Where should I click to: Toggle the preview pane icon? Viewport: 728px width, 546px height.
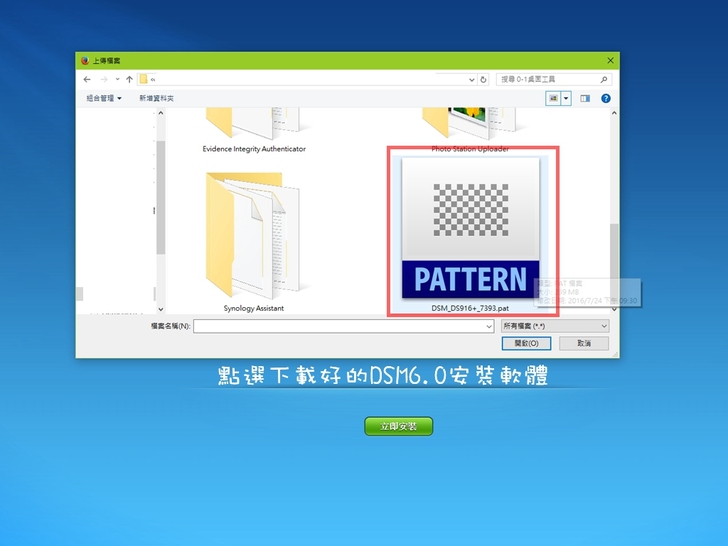point(585,98)
